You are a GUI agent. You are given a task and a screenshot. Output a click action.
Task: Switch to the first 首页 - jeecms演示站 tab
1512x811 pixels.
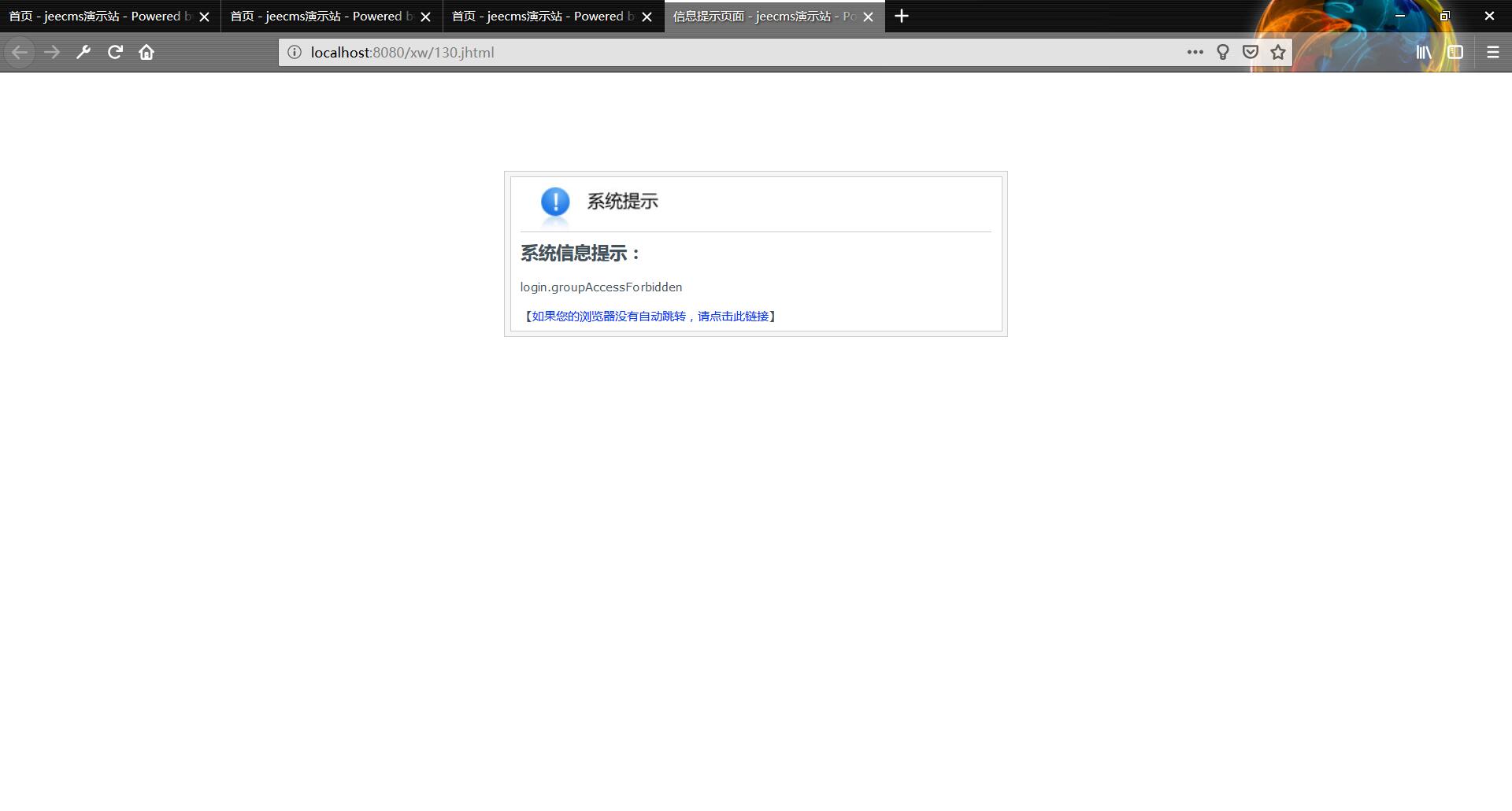110,17
